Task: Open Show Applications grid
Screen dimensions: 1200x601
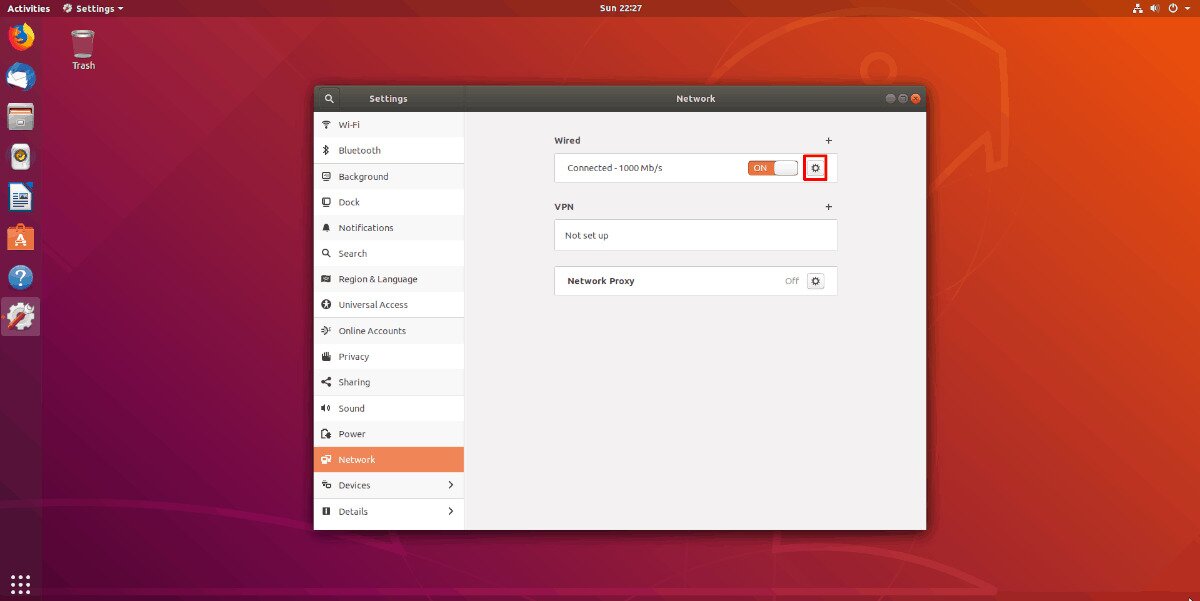Action: [21, 583]
